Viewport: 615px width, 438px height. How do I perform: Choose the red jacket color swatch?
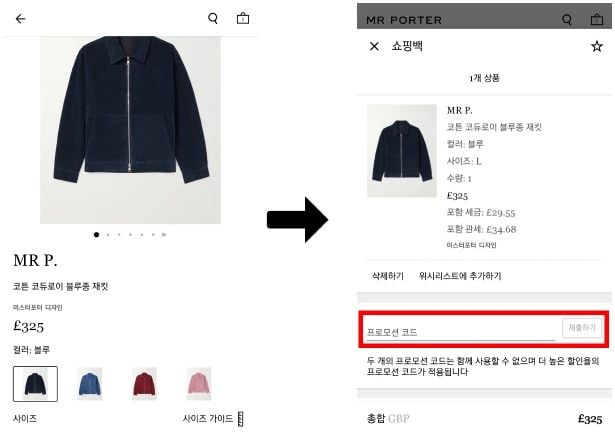pyautogui.click(x=144, y=383)
